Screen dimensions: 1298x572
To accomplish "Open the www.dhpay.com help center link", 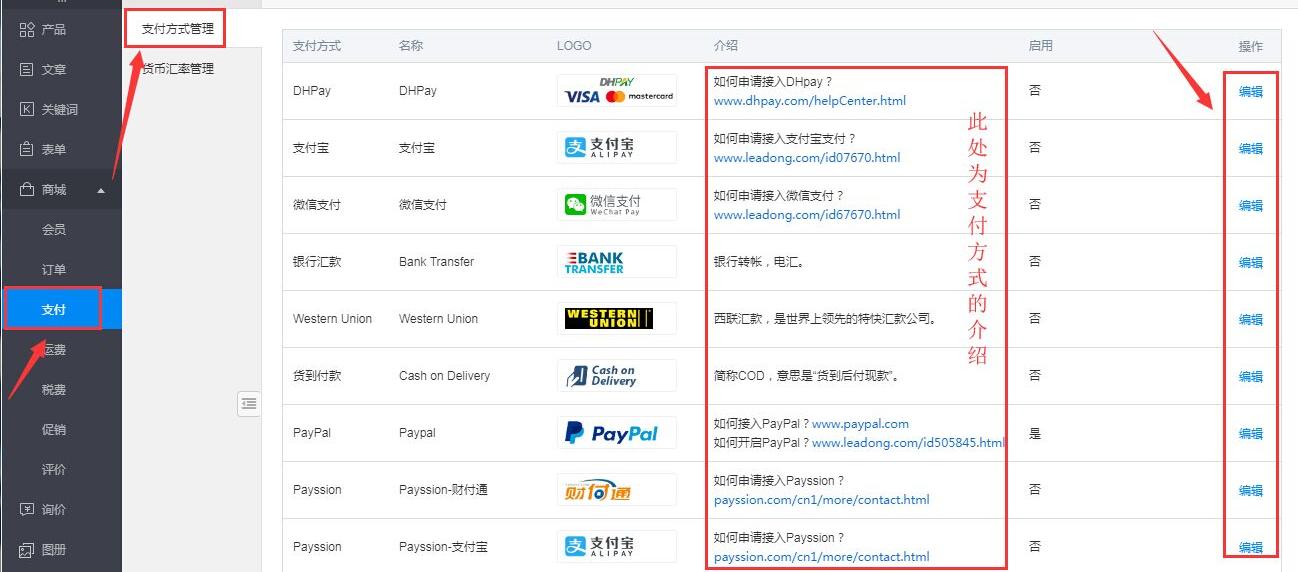I will 809,101.
